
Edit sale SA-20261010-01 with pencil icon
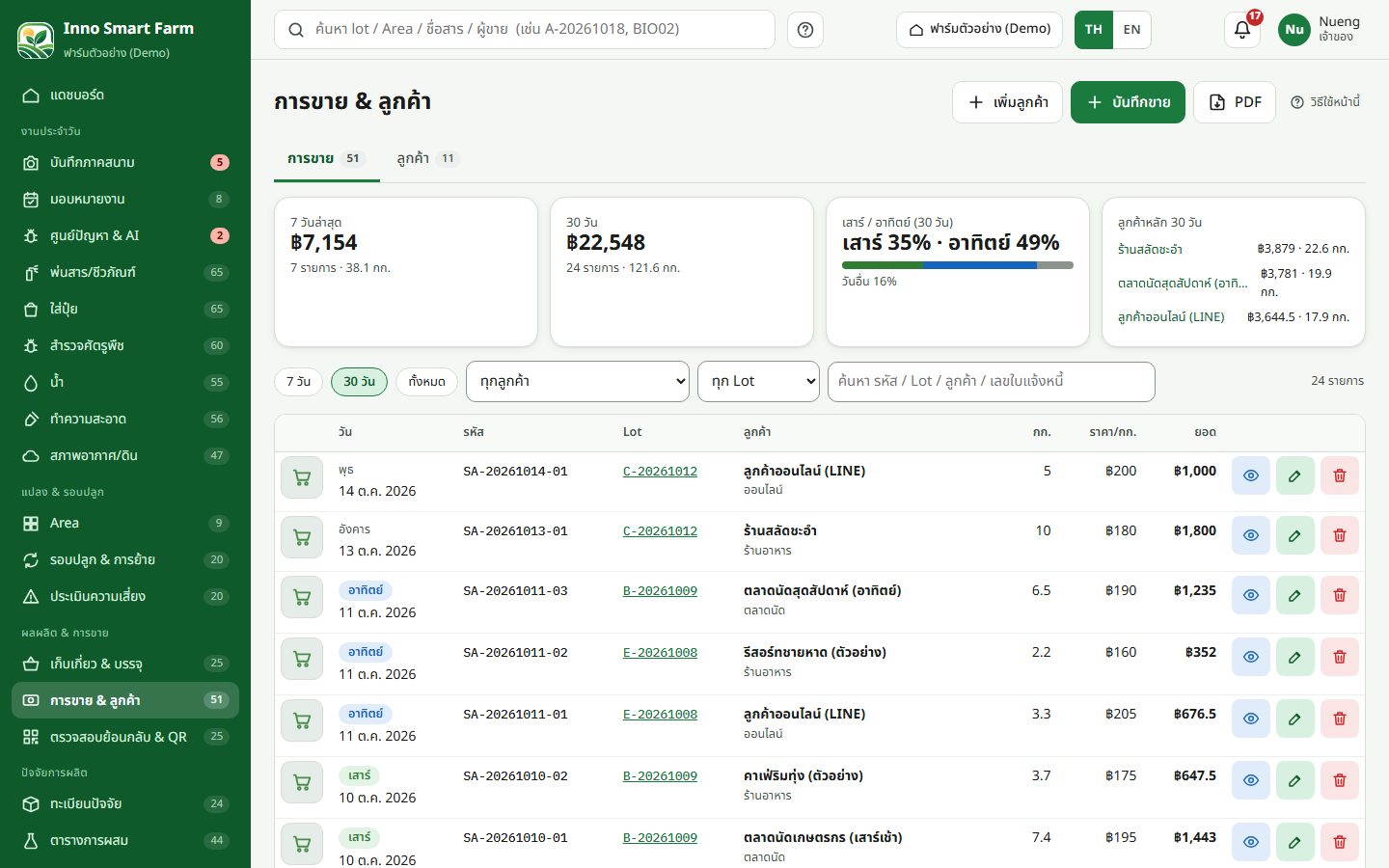coord(1295,842)
